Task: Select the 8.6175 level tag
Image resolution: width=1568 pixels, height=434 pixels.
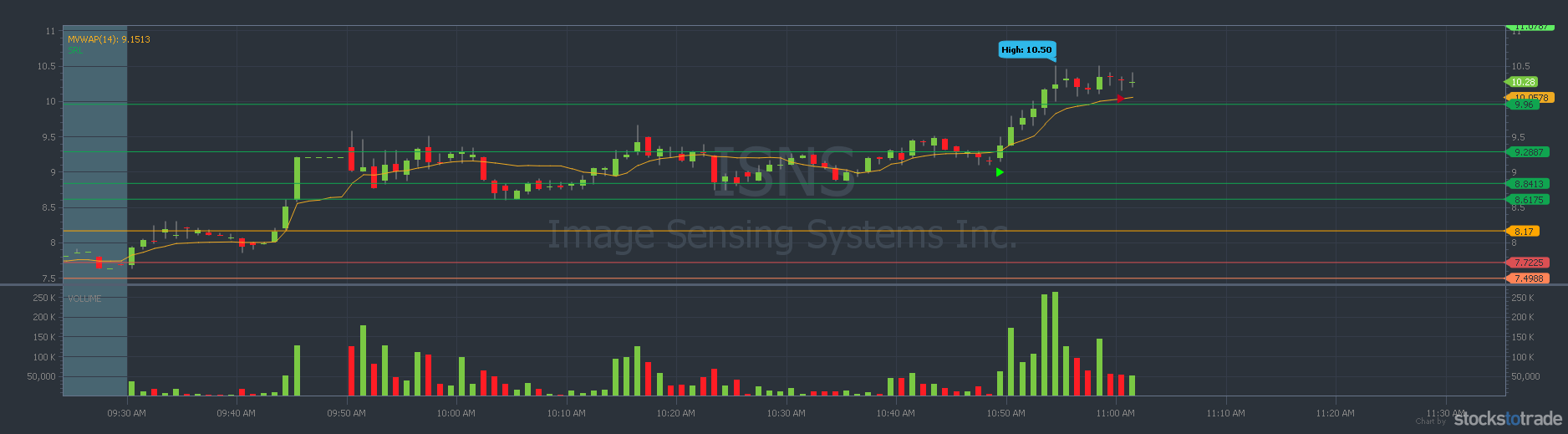Action: [x=1527, y=200]
